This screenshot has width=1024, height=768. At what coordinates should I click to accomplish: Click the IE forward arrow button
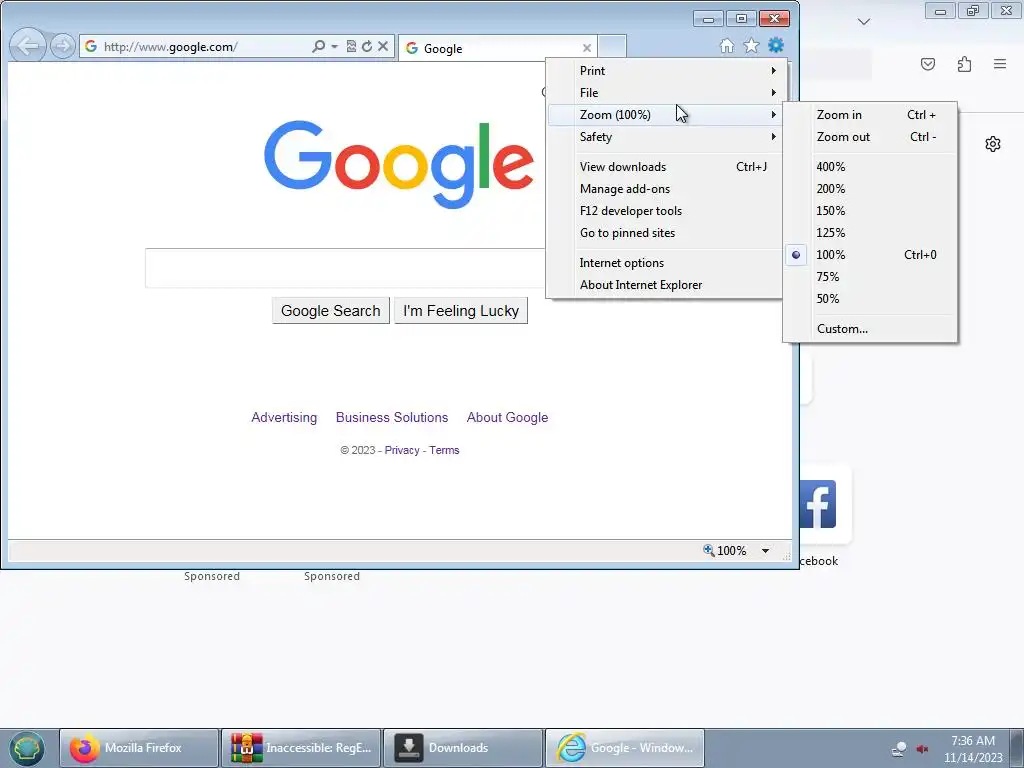pos(63,46)
